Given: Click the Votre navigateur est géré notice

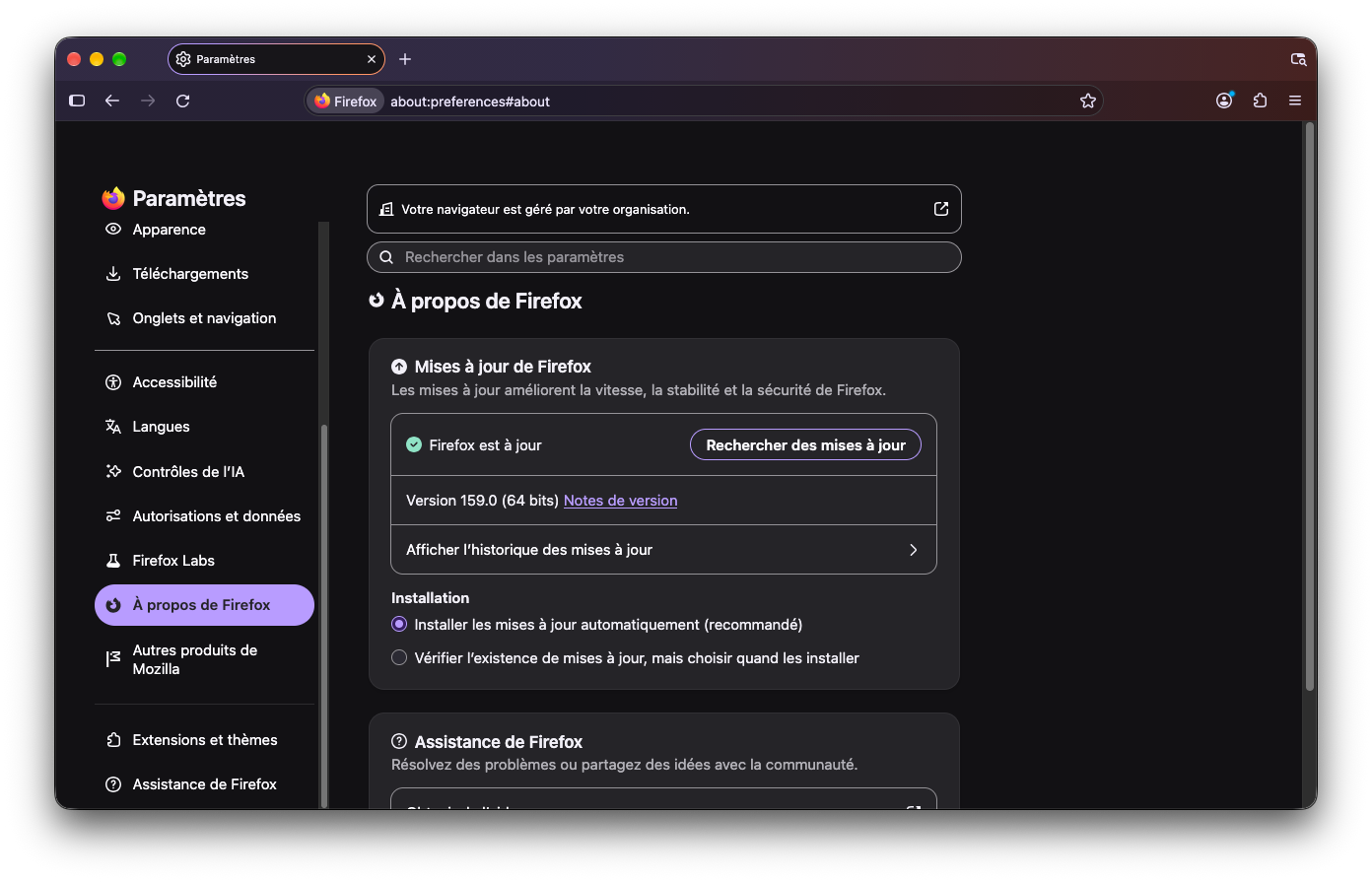Looking at the screenshot, I should [663, 209].
